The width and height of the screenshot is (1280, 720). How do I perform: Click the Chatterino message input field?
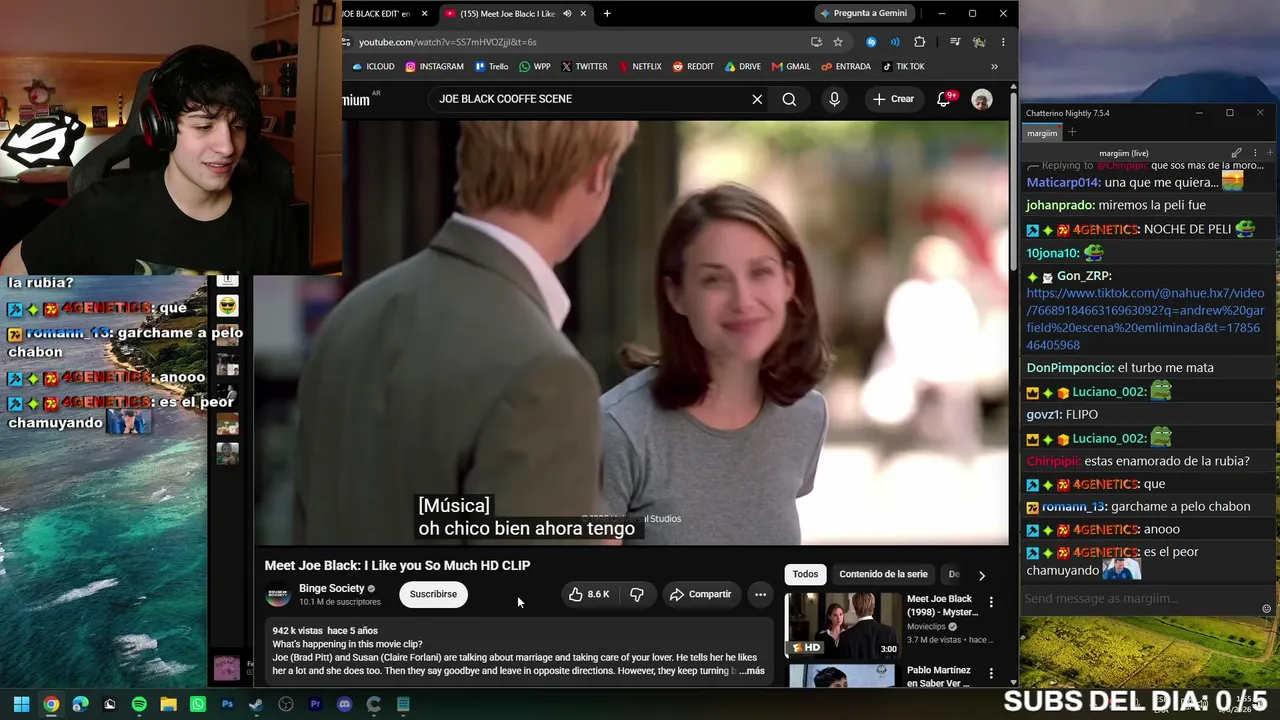pos(1140,599)
